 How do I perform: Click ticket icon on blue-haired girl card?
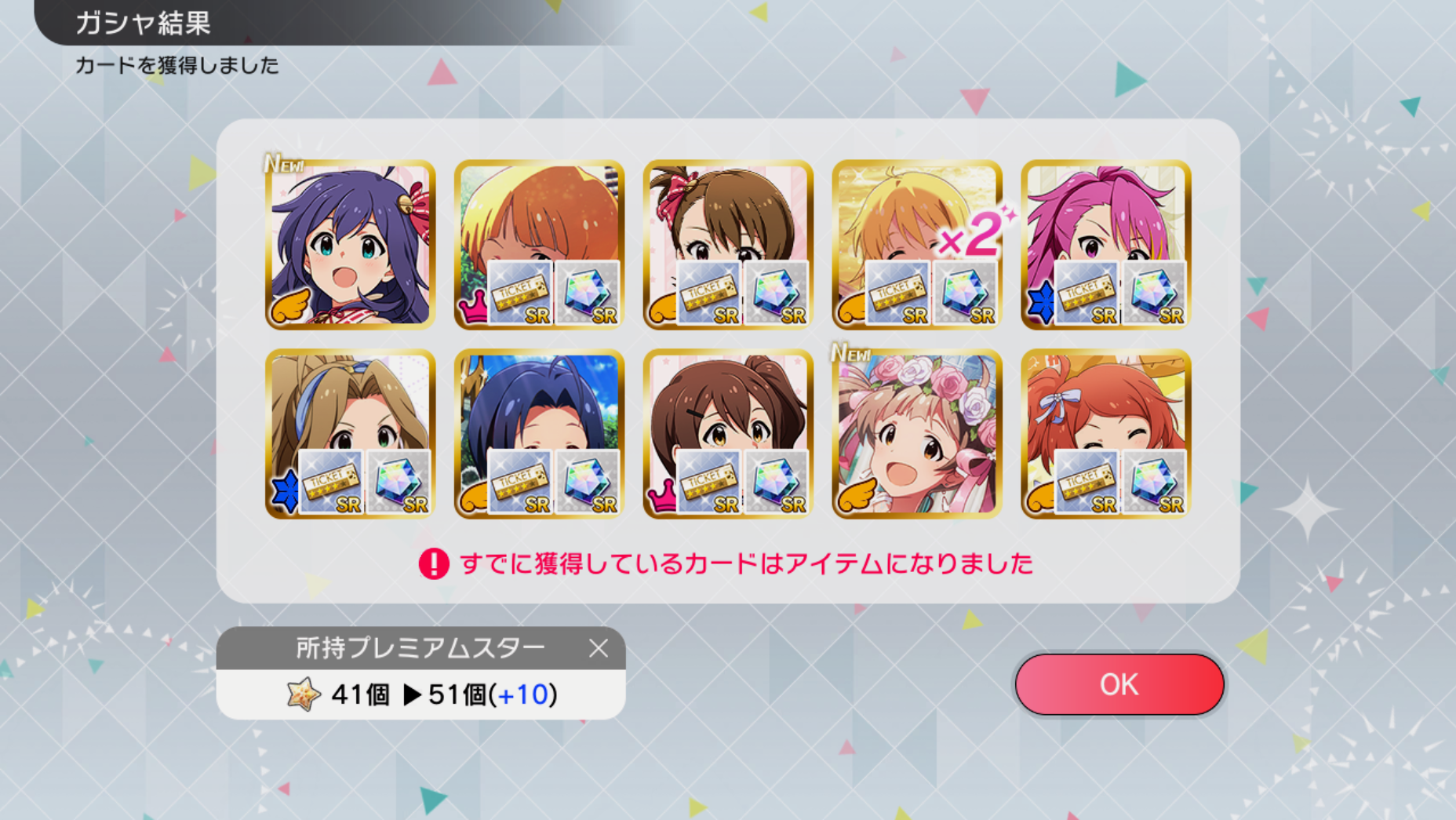[519, 483]
